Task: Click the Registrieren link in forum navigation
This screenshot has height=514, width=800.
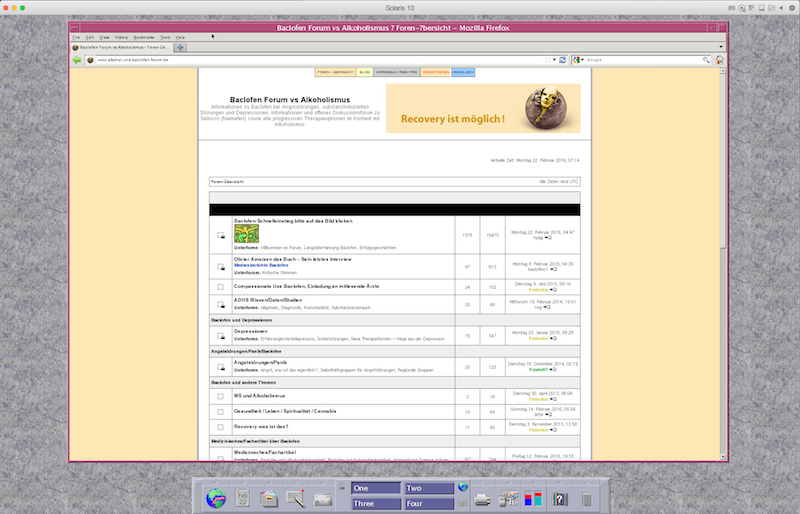Action: [435, 72]
